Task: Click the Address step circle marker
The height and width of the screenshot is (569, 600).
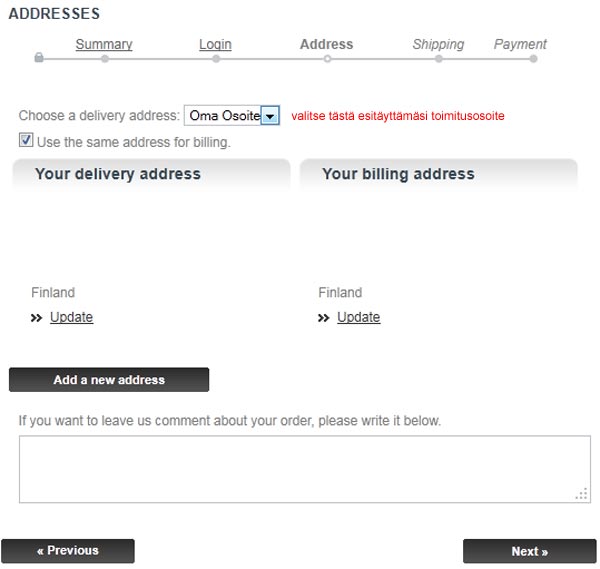Action: pyautogui.click(x=327, y=59)
